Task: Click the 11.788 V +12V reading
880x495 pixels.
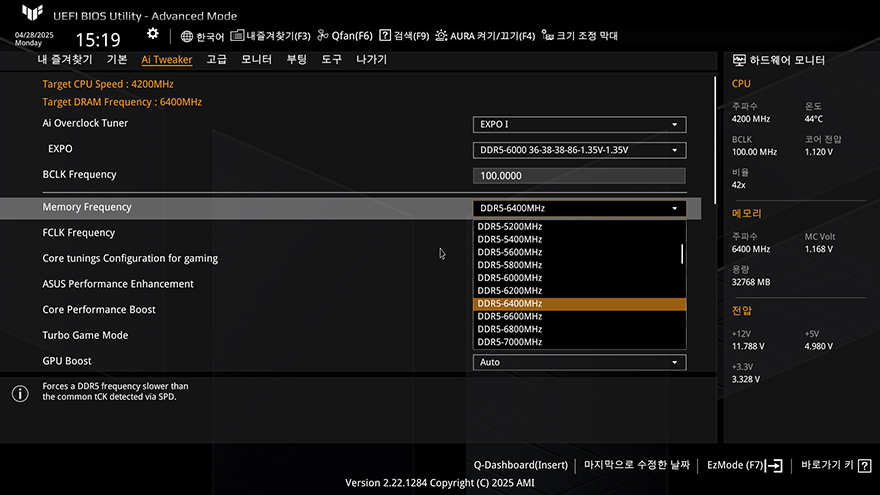Action: (x=748, y=346)
